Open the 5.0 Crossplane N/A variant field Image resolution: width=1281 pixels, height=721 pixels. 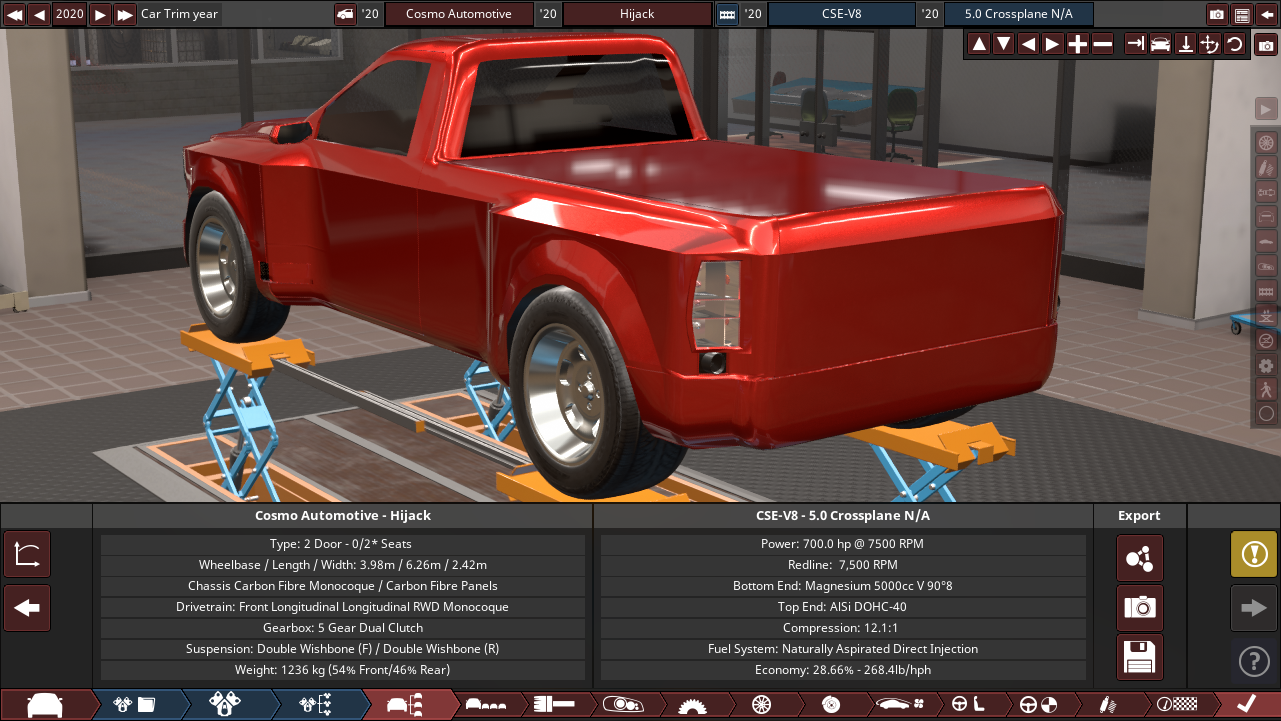tap(1019, 14)
